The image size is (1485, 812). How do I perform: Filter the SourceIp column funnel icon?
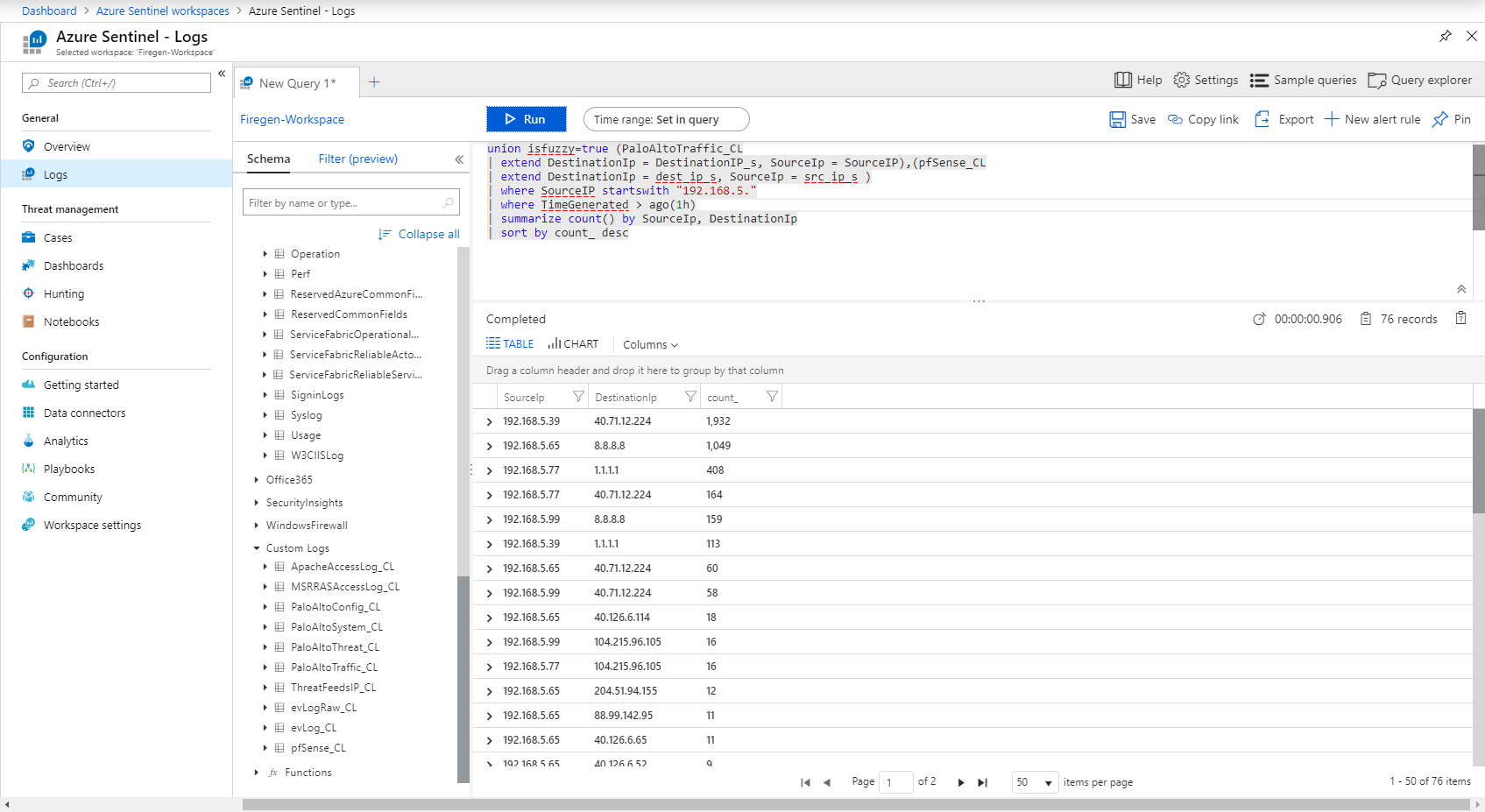578,397
